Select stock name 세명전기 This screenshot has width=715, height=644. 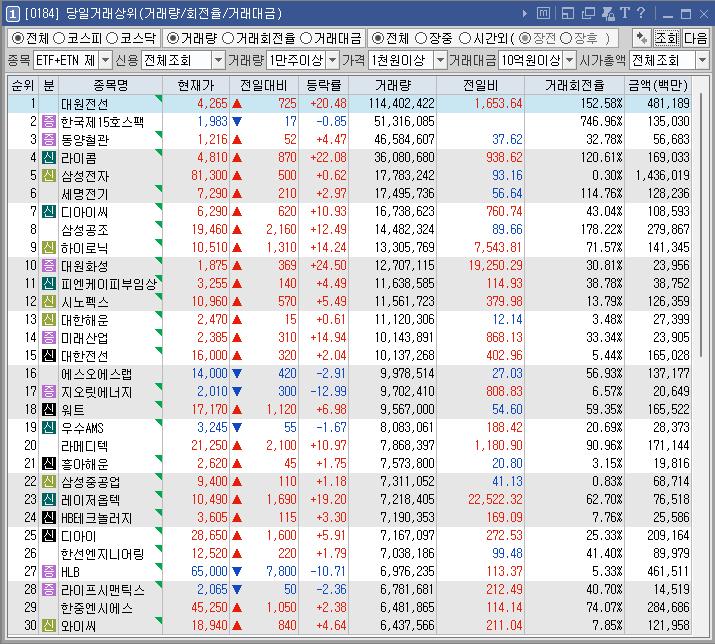(85, 194)
